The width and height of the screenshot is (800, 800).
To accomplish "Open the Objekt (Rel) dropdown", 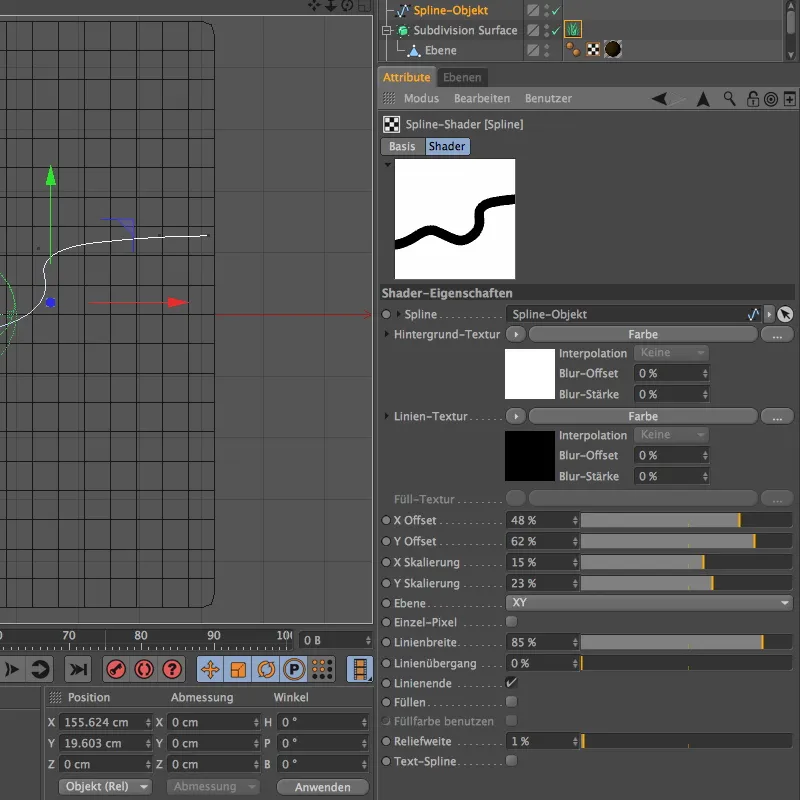I will coord(105,787).
